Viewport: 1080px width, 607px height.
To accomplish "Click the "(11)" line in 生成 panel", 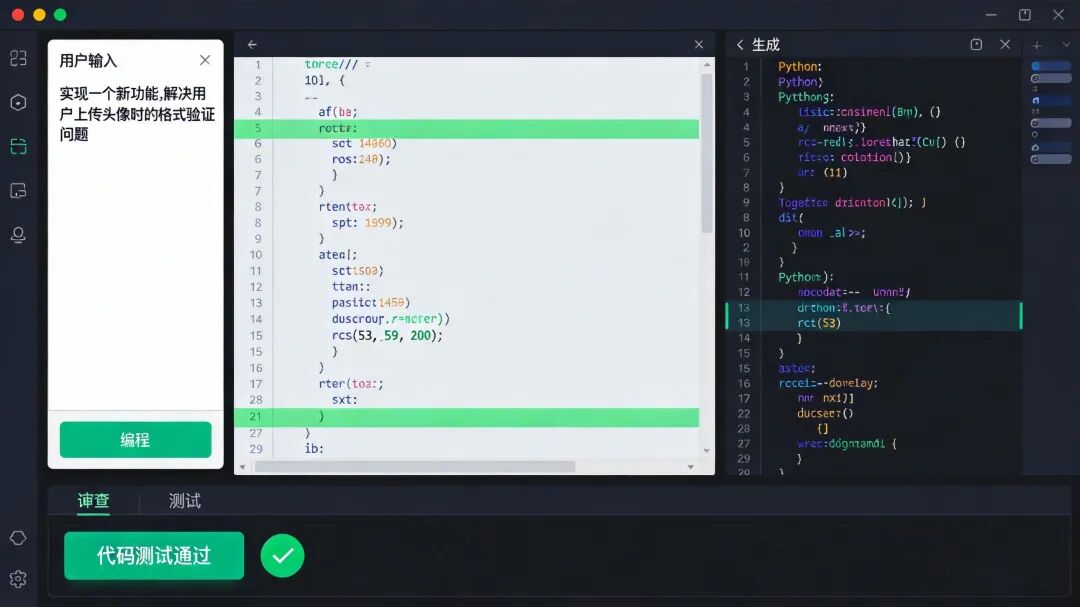I will click(x=835, y=172).
